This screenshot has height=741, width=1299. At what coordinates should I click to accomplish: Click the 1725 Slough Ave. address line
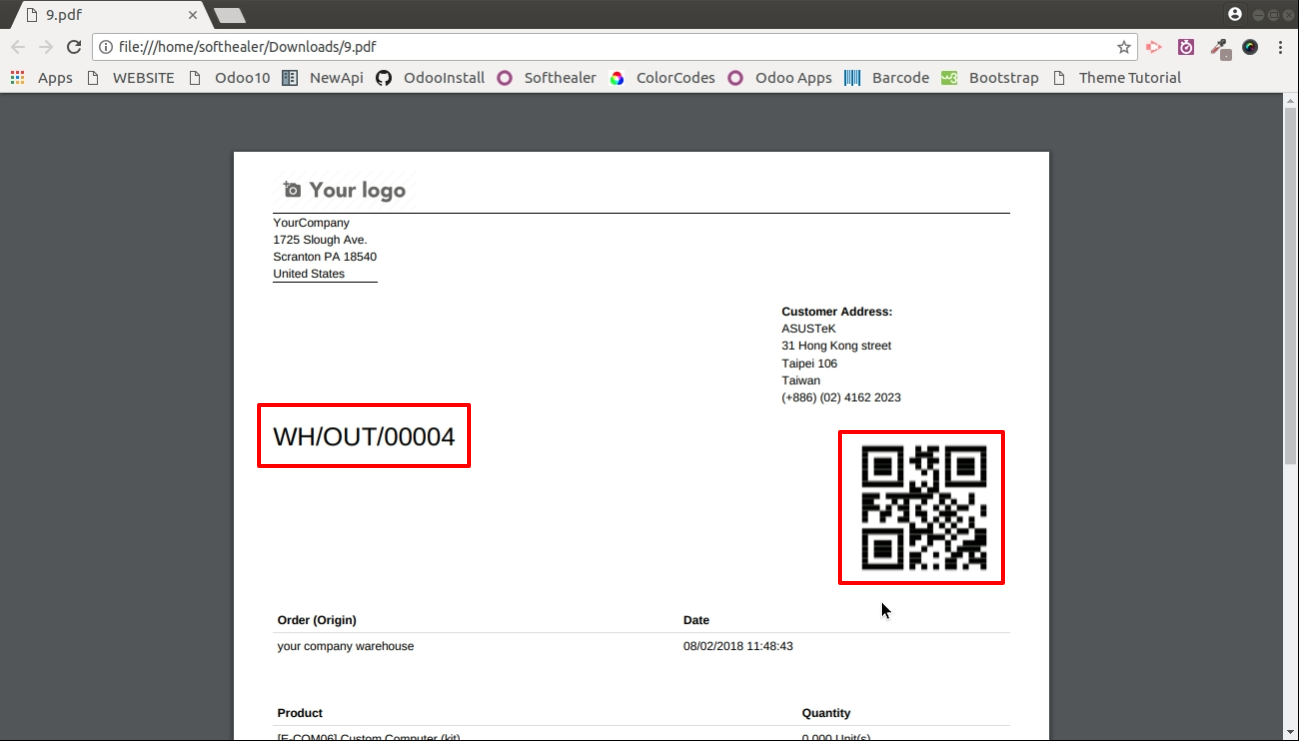tap(320, 240)
